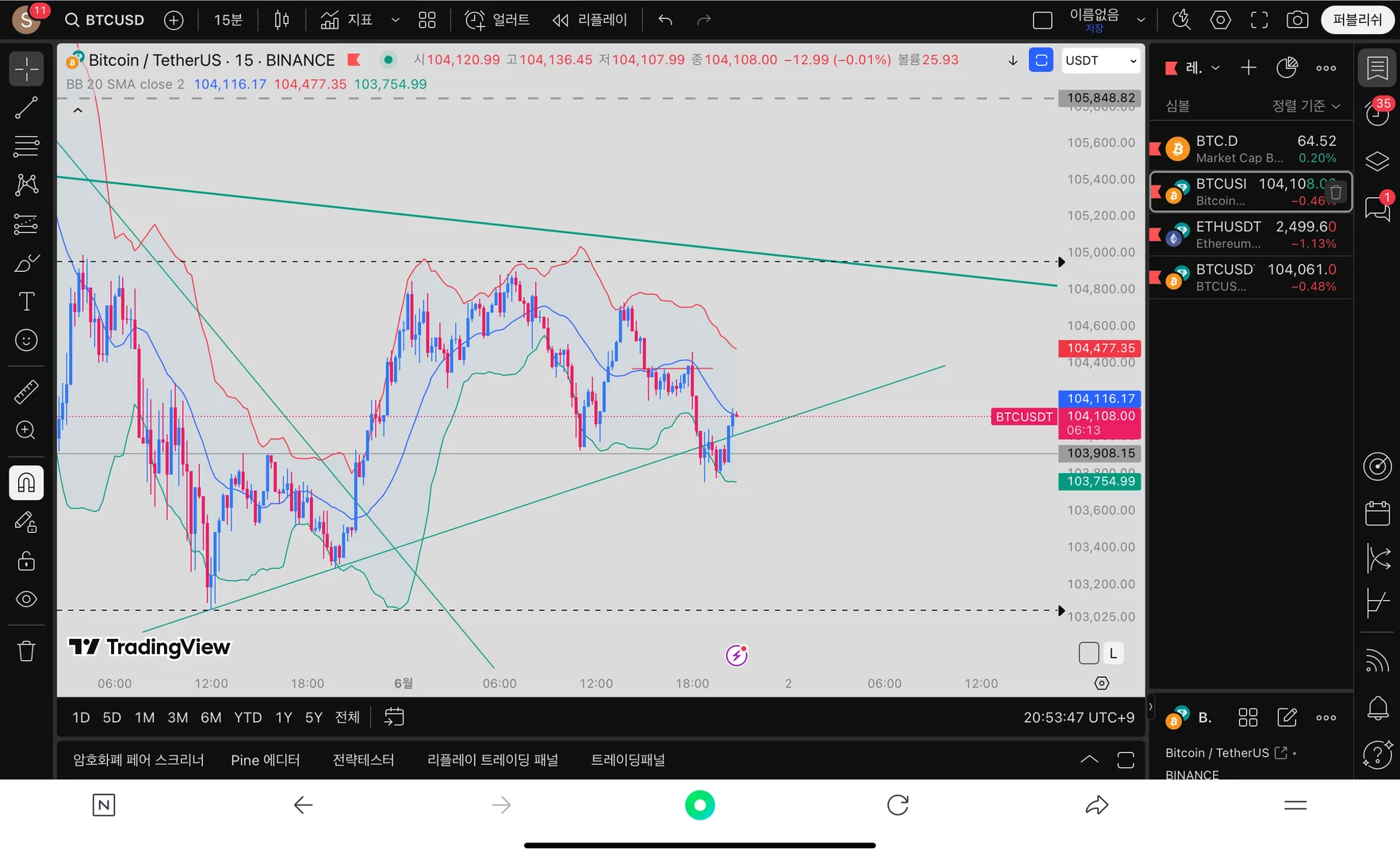Open BTCUSD symbol search

[105, 20]
